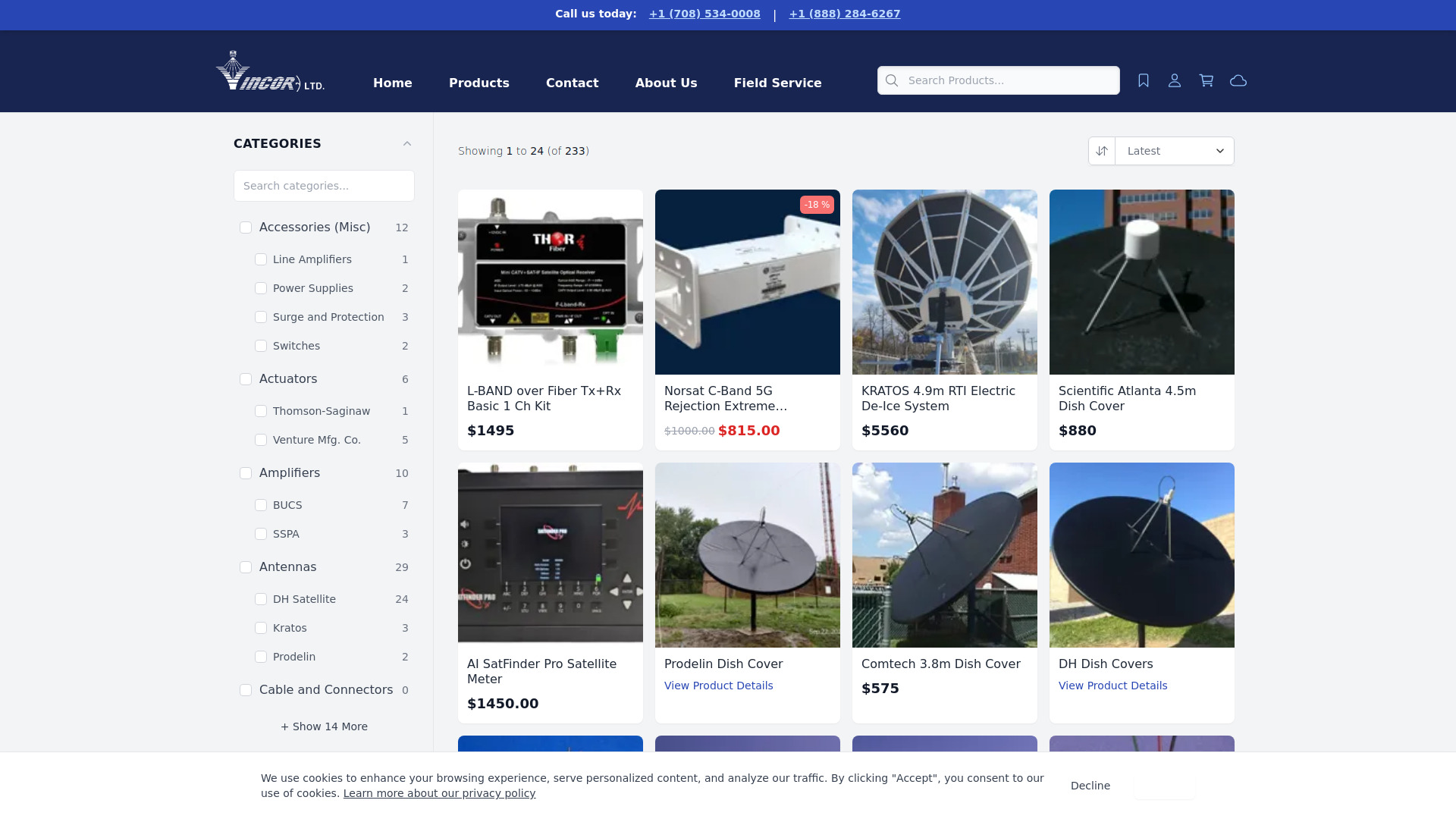Open the bookmark wishlist icon
The image size is (1456, 819).
click(x=1144, y=80)
